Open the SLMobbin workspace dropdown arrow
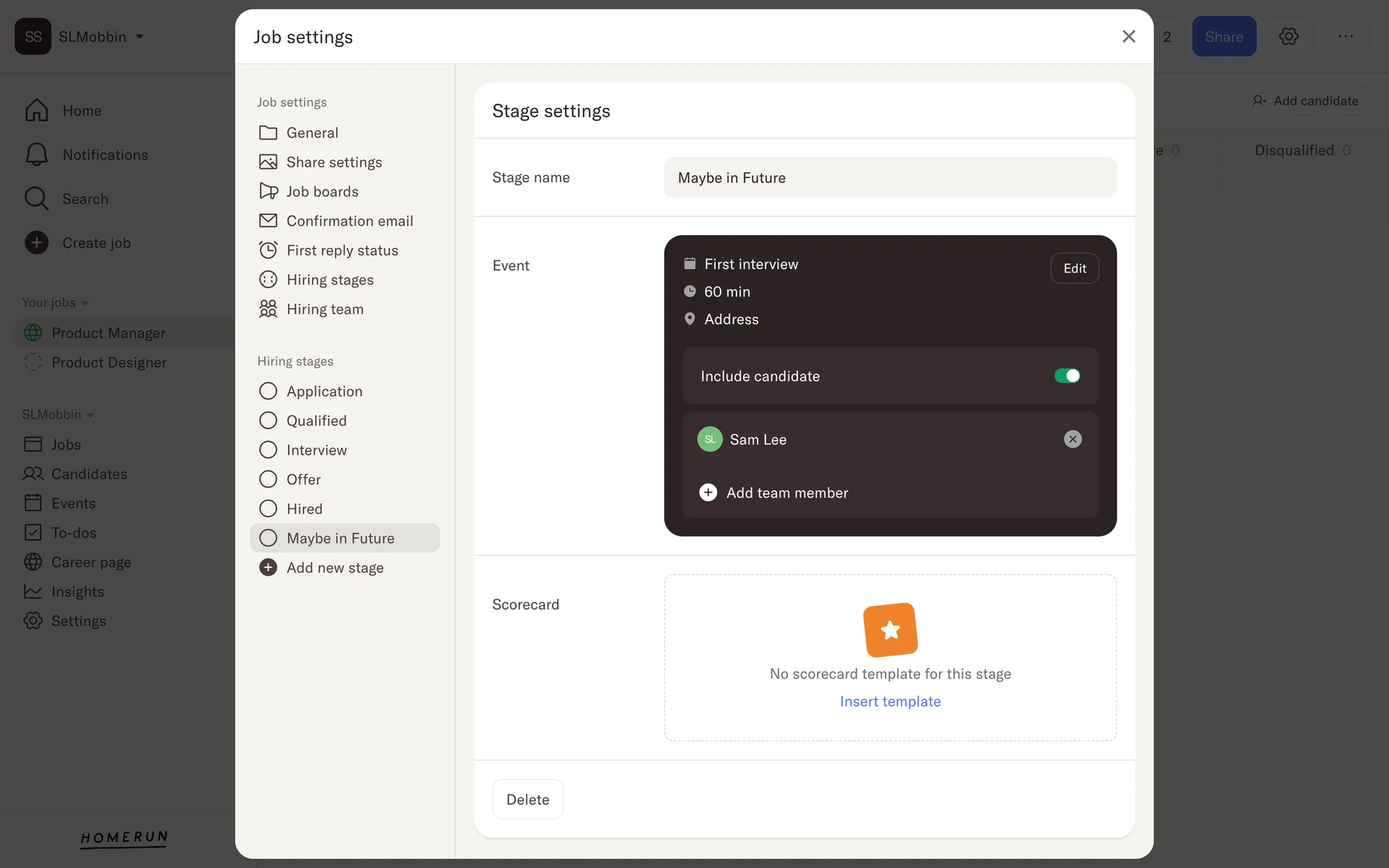 coord(140,36)
